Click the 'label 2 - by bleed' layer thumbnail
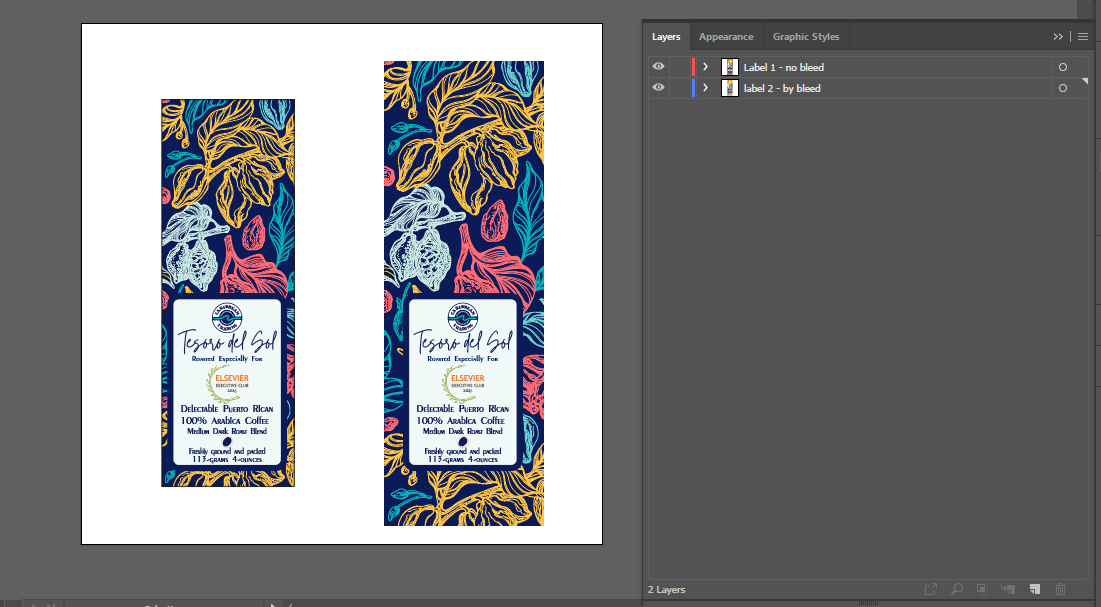 coord(730,88)
